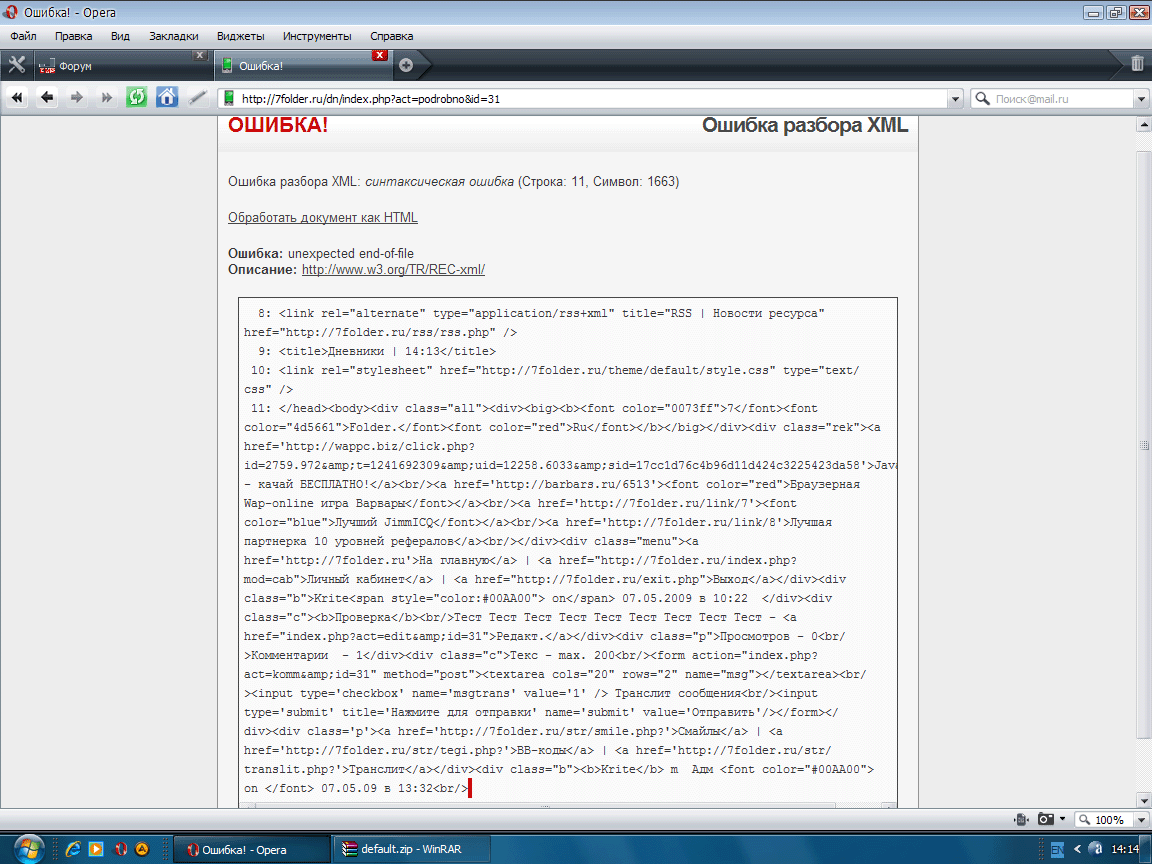Open the Справка menu
Screen dimensions: 1152x864
coord(392,36)
